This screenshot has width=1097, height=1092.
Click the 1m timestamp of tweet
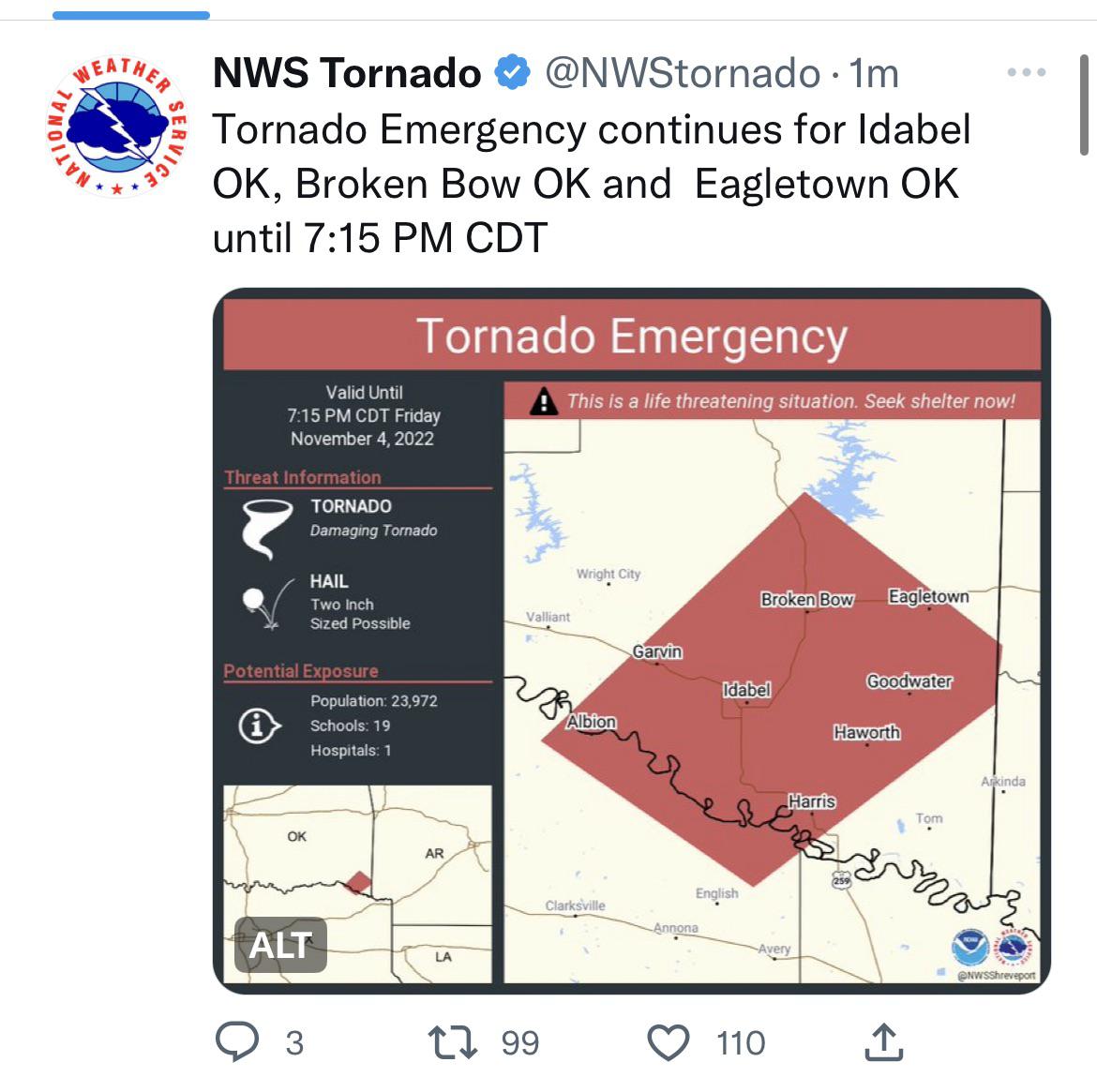coord(874,73)
